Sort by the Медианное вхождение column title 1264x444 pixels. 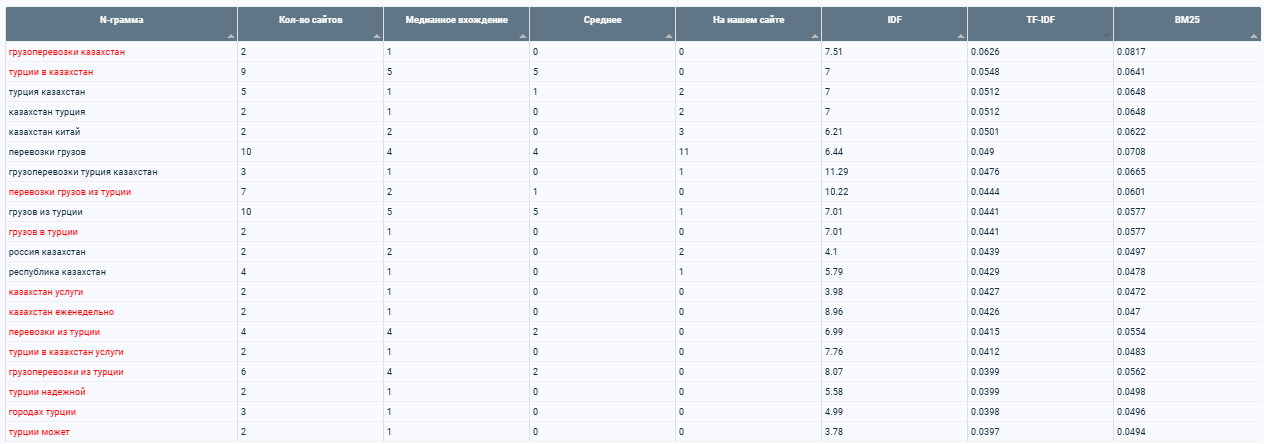pyautogui.click(x=456, y=20)
